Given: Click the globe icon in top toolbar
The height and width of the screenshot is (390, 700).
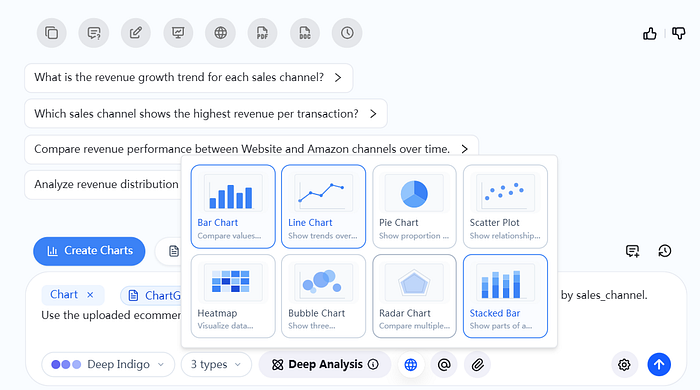Looking at the screenshot, I should coord(221,33).
